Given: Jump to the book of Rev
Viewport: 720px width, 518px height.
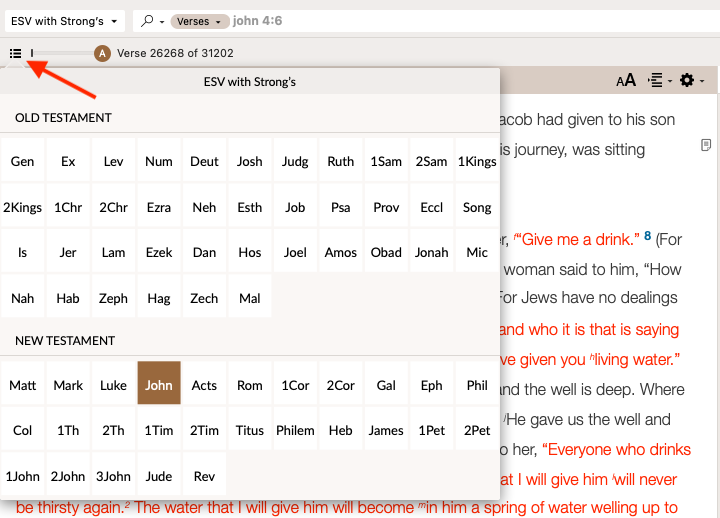Looking at the screenshot, I should click(x=204, y=476).
